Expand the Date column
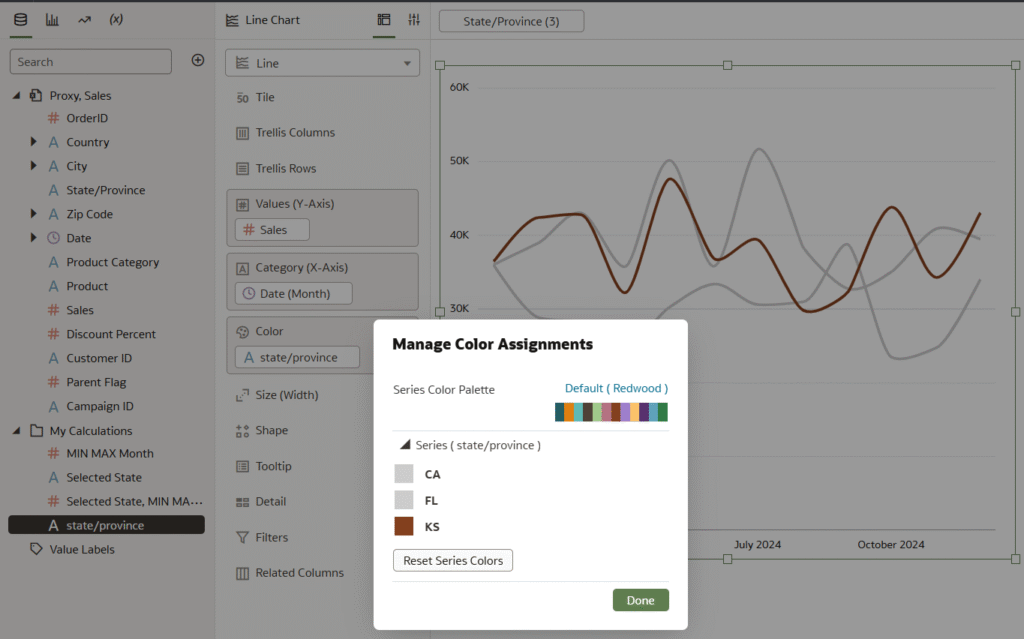Screen dimensions: 1024x639 (x=33, y=237)
